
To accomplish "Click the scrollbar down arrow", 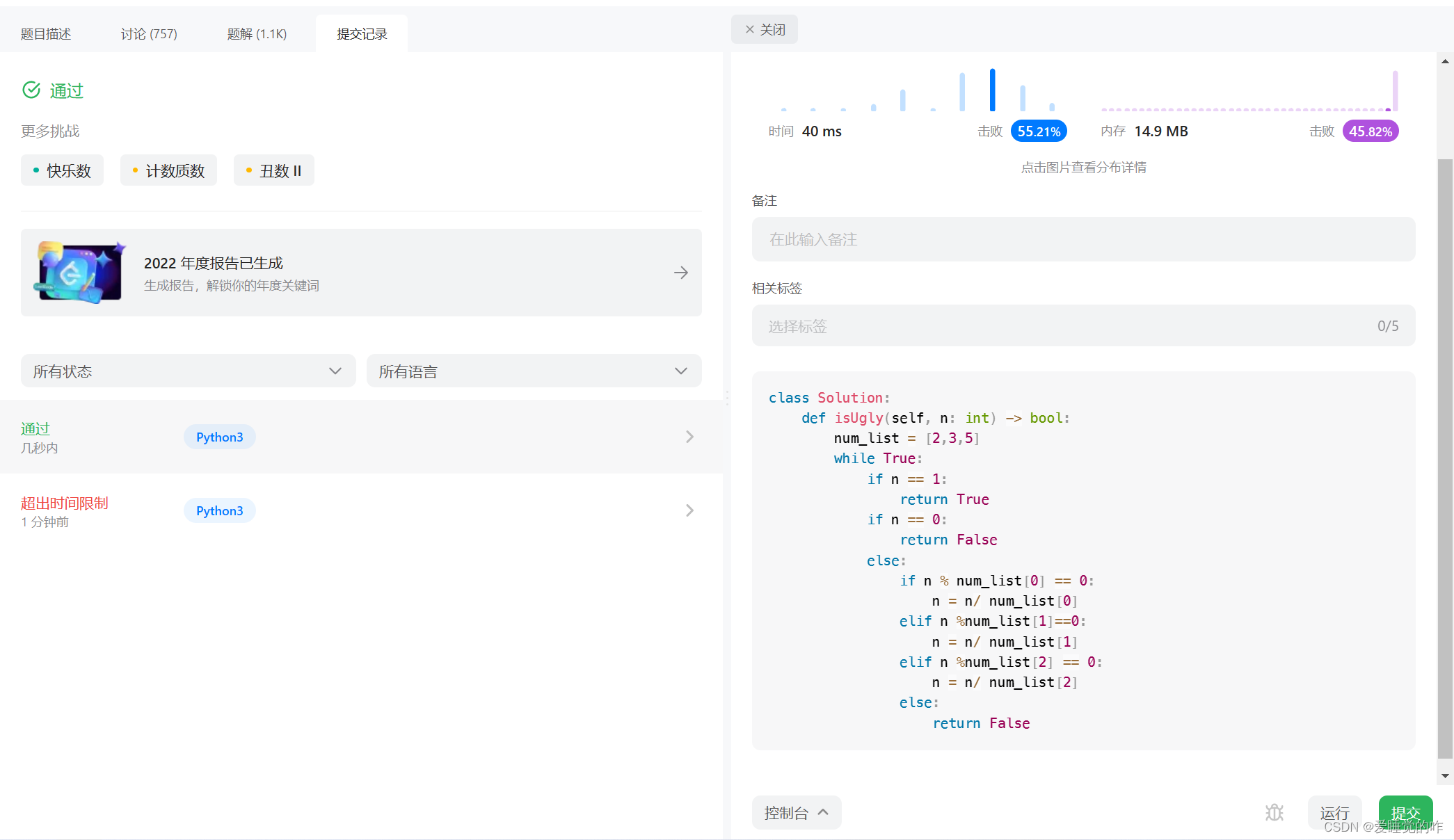I will 1445,776.
